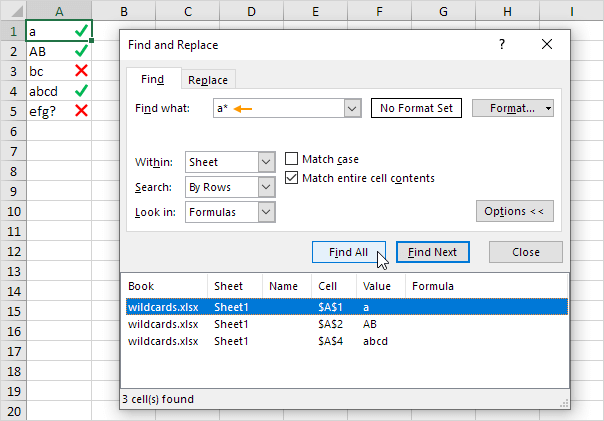Expand the Look in Formulas dropdown
Screen dimensions: 604x421
point(266,212)
